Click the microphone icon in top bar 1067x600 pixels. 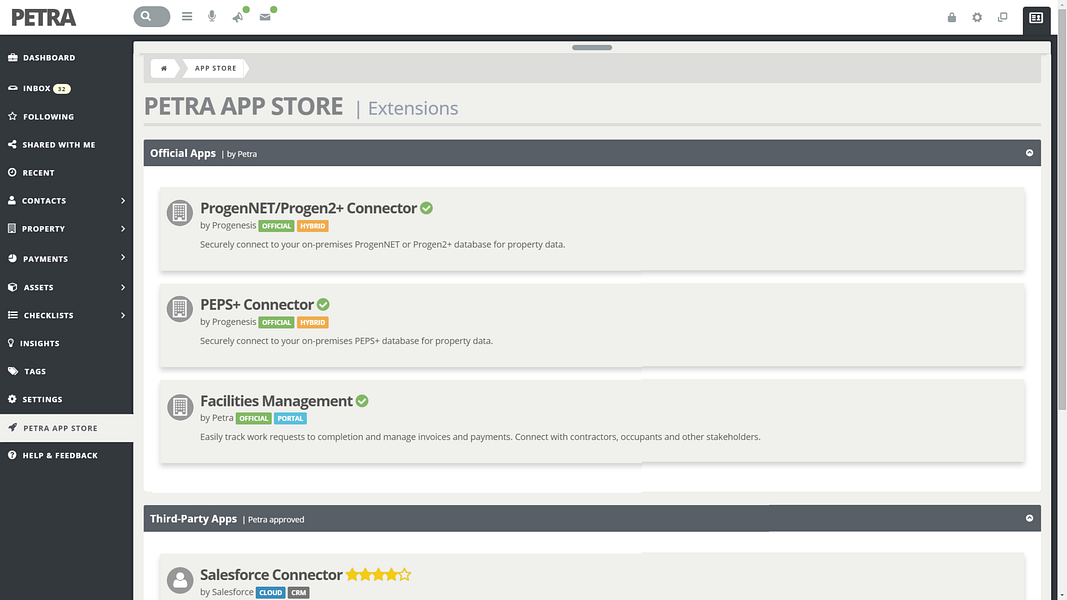[x=212, y=16]
